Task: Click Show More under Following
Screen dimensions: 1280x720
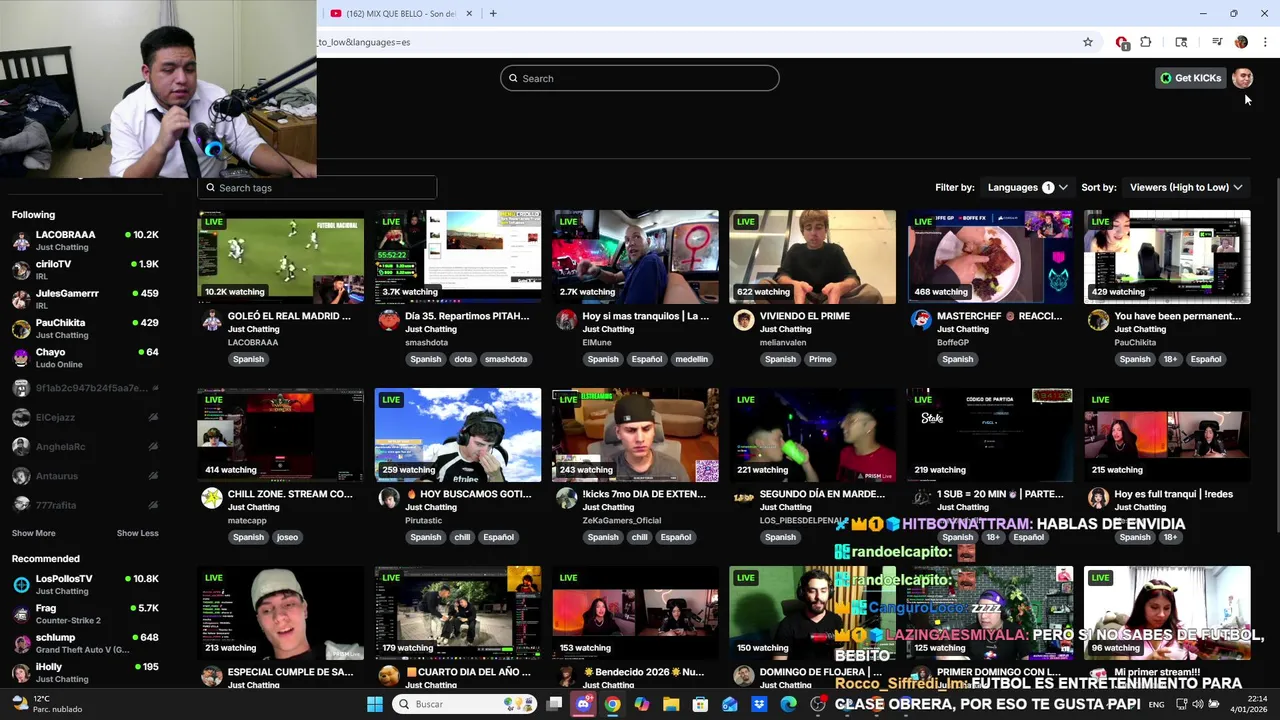Action: (33, 533)
